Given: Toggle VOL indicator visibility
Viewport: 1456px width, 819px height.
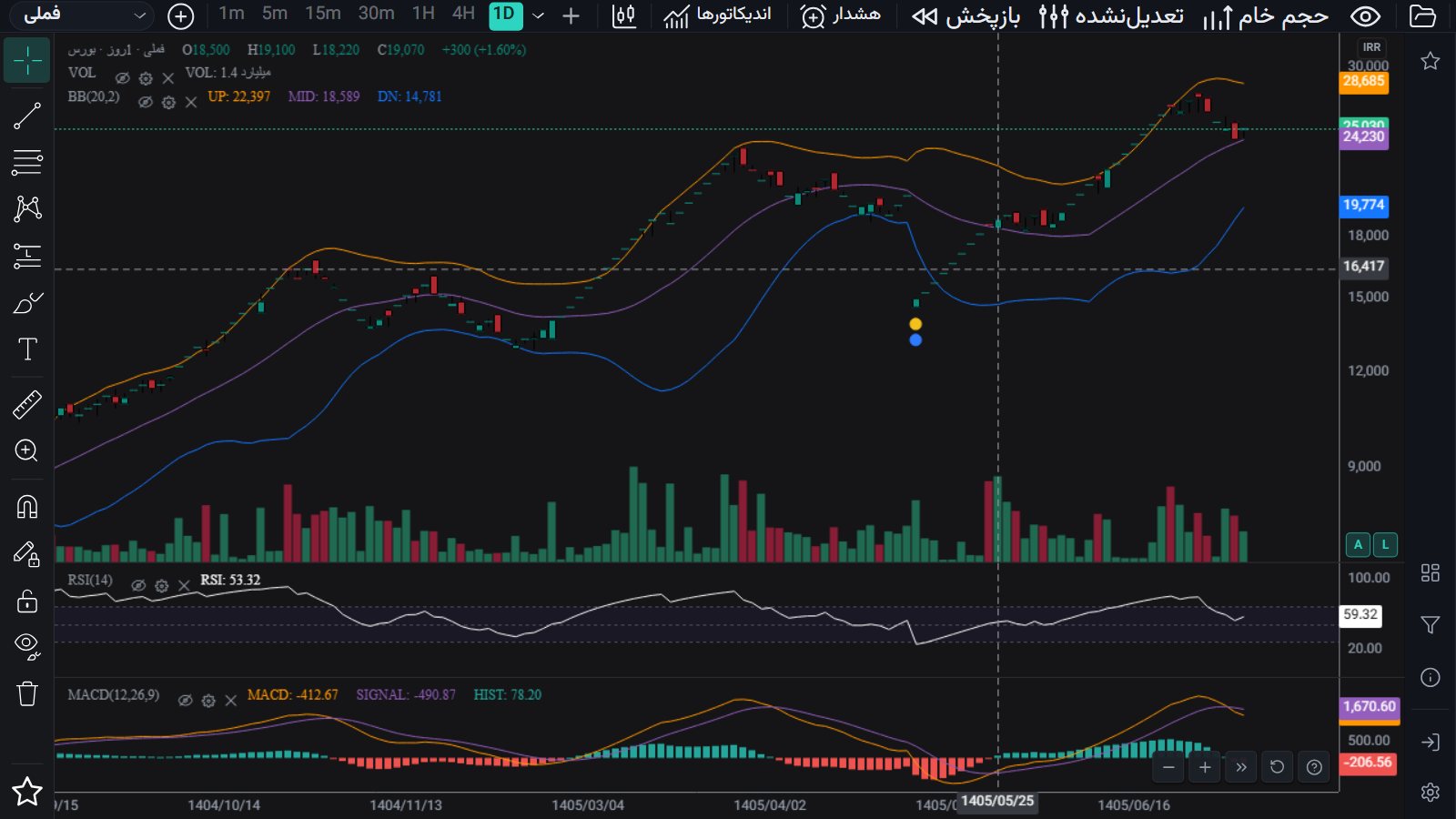Looking at the screenshot, I should click(x=122, y=78).
